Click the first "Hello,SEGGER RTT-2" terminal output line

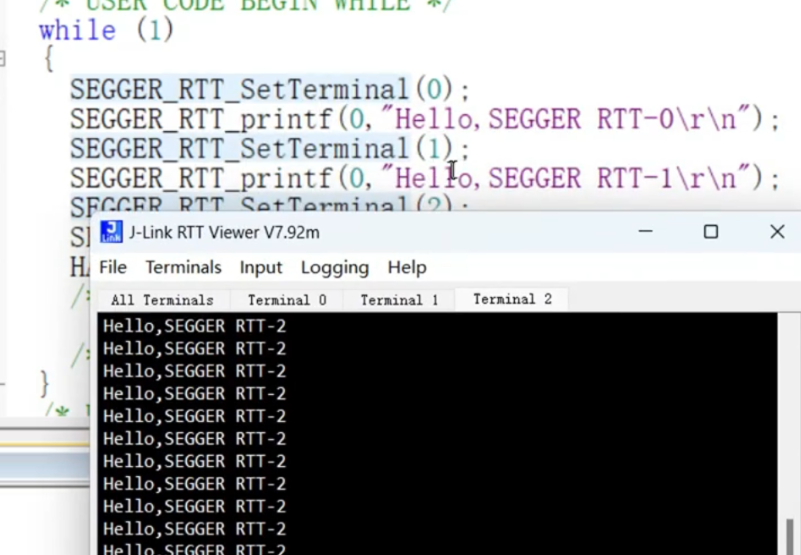194,326
